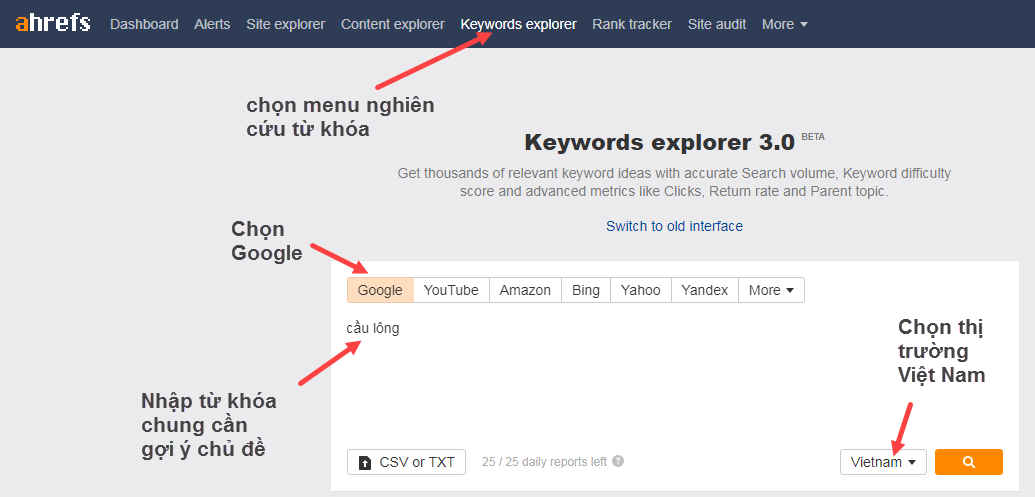Open the Rank tracker page
Screen dimensions: 1035x497
[632, 24]
